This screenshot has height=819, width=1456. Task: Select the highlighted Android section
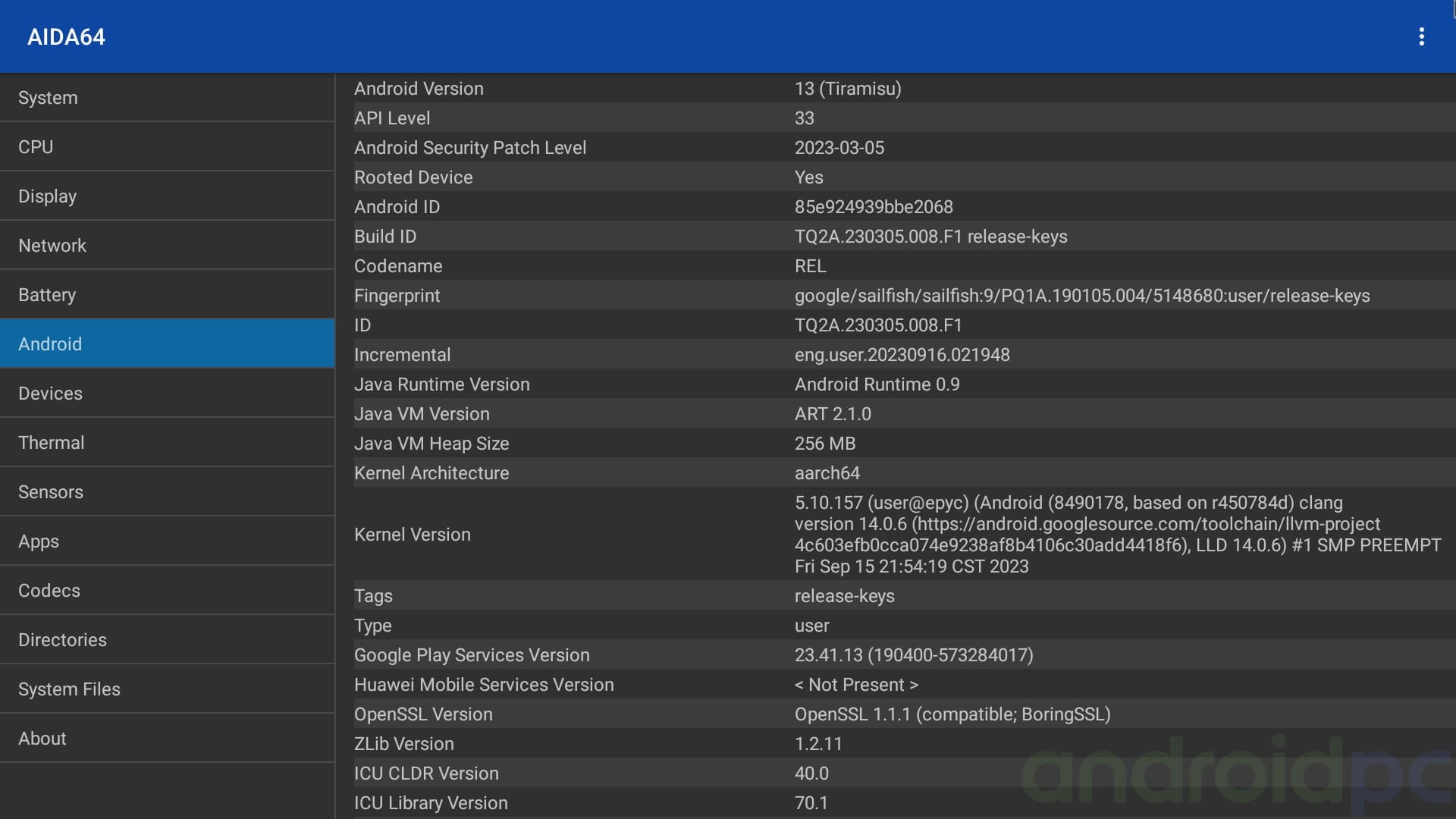[x=167, y=344]
